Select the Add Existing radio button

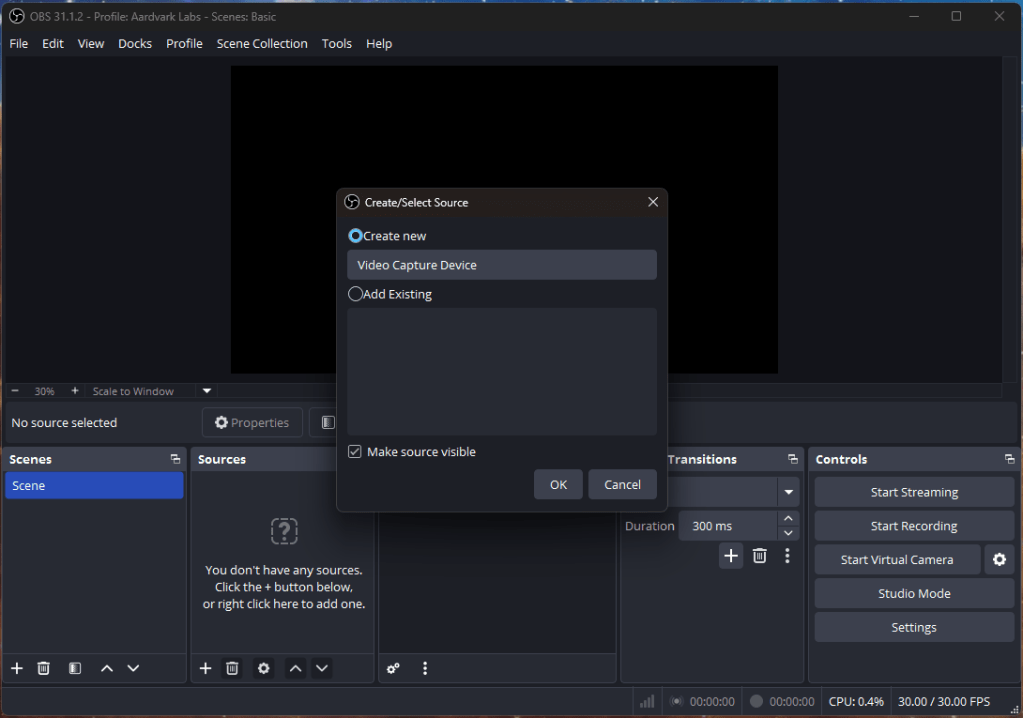point(355,294)
